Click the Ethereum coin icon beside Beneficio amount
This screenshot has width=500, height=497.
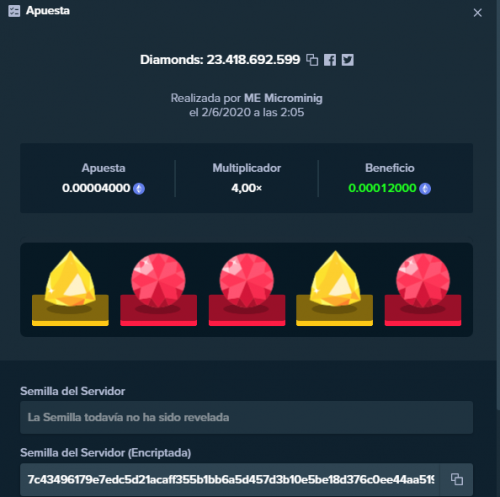(425, 189)
